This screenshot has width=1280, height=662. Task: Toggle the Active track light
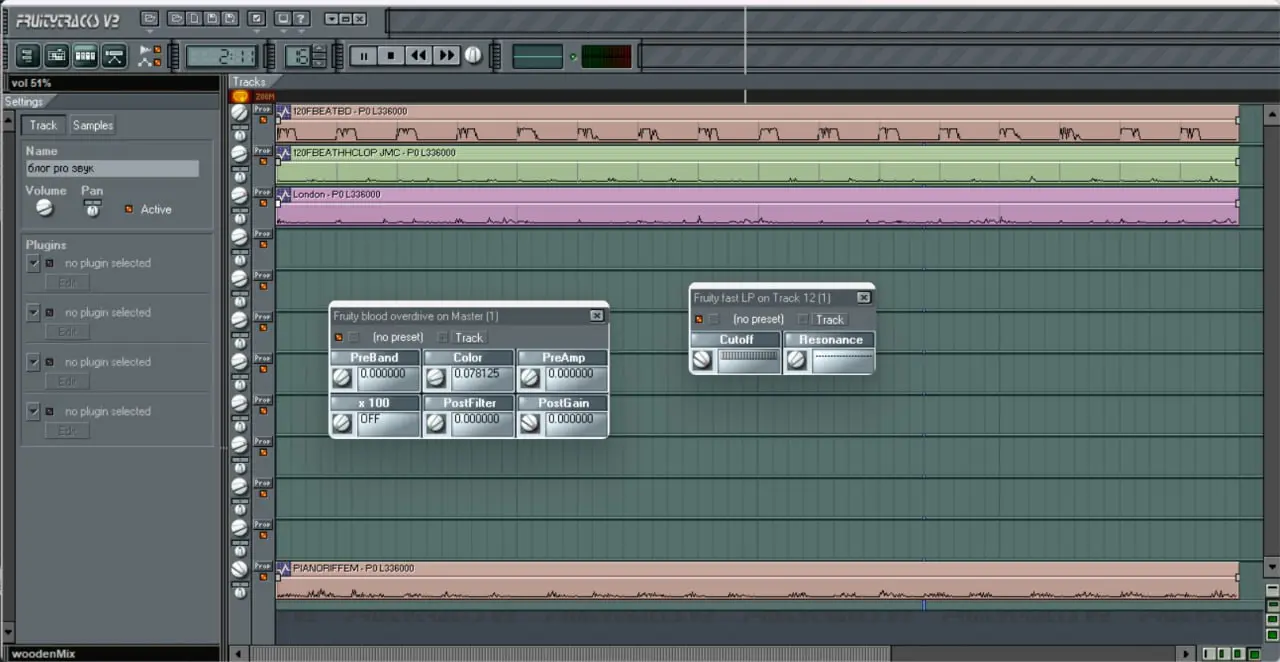coord(128,209)
